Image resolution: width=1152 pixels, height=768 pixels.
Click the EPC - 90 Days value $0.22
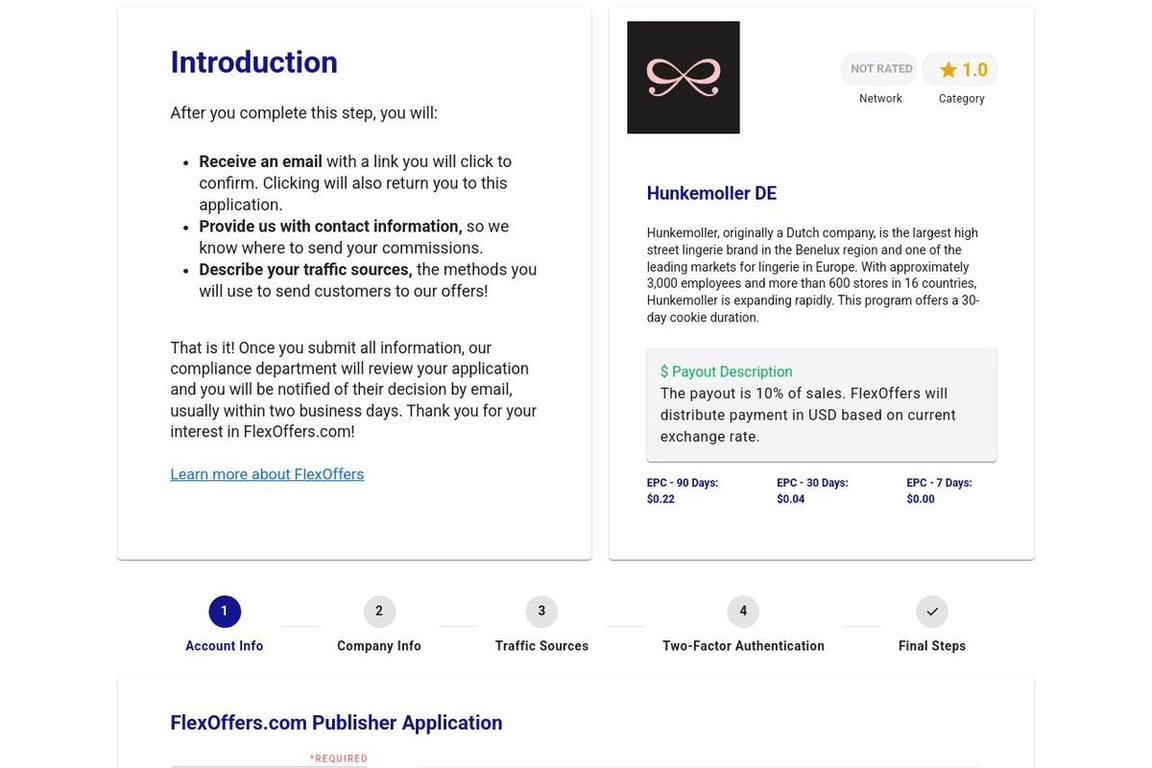[660, 499]
